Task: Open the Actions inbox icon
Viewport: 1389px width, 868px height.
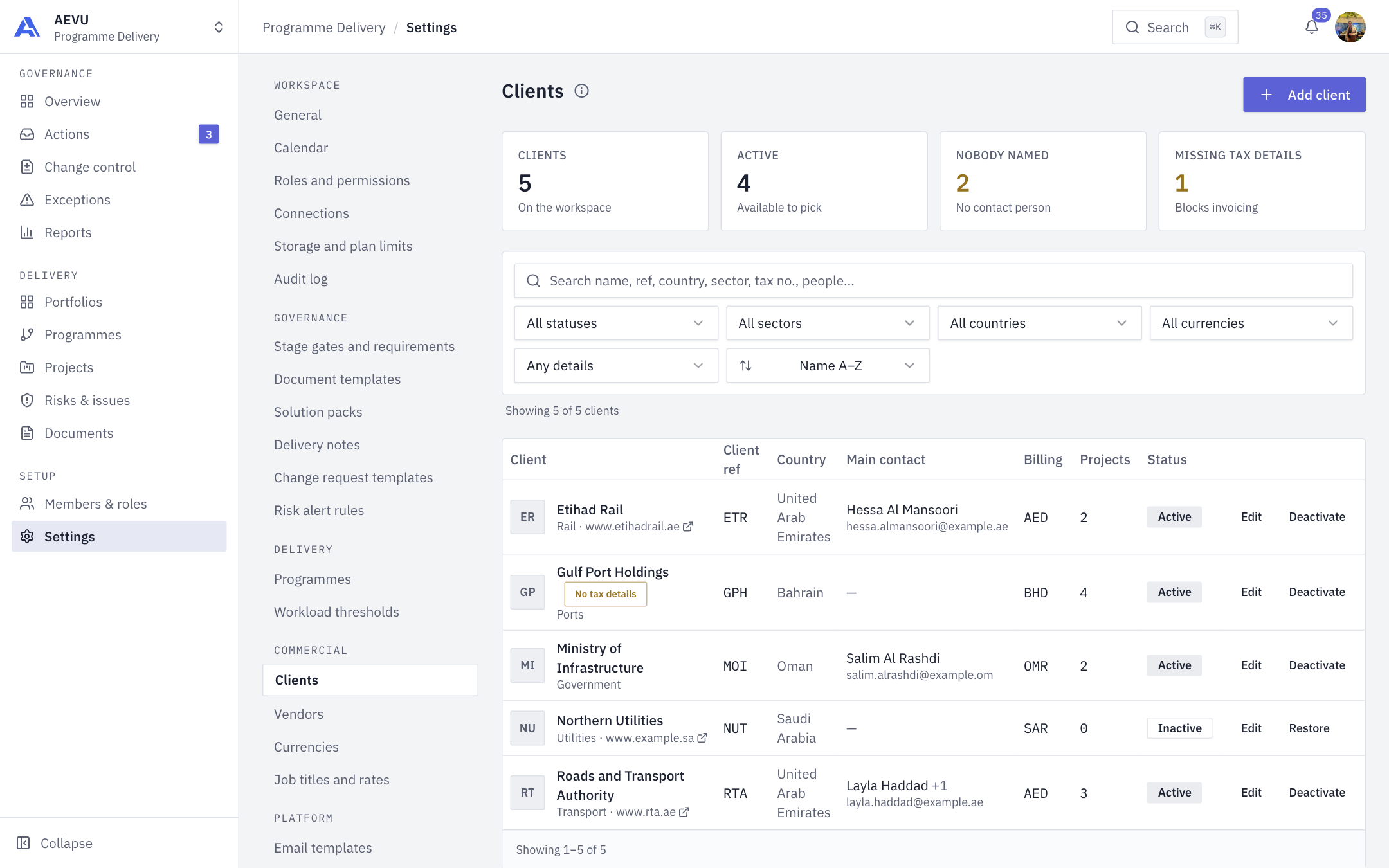Action: tap(27, 134)
